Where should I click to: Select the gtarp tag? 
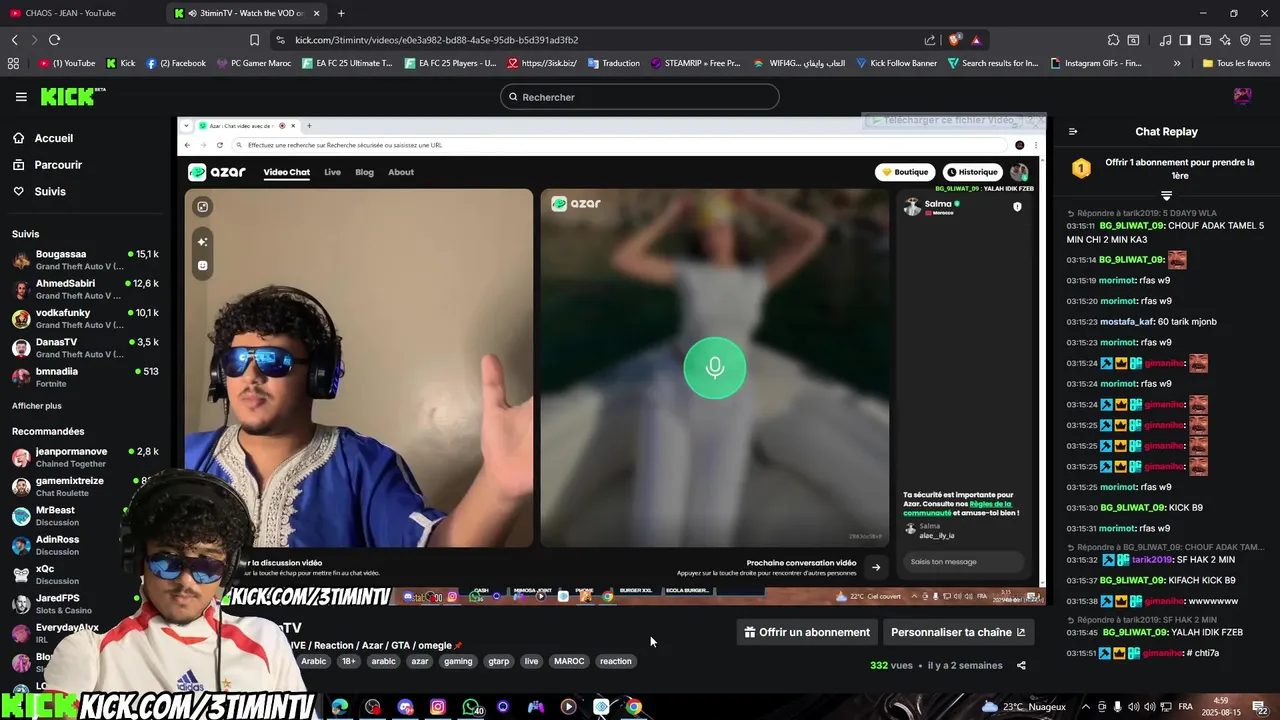pos(498,661)
